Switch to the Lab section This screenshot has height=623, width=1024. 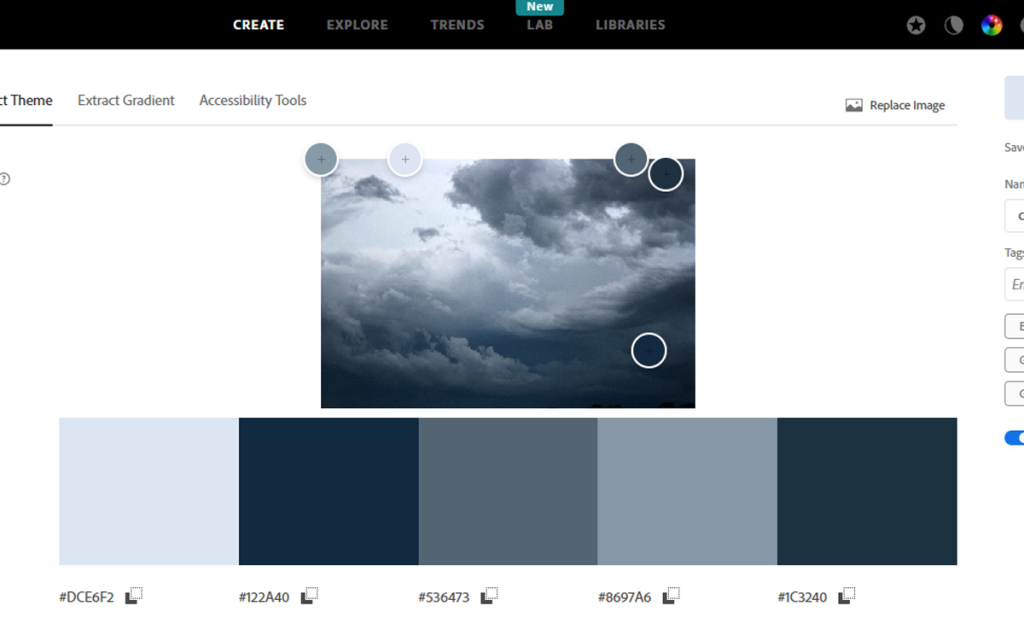540,25
